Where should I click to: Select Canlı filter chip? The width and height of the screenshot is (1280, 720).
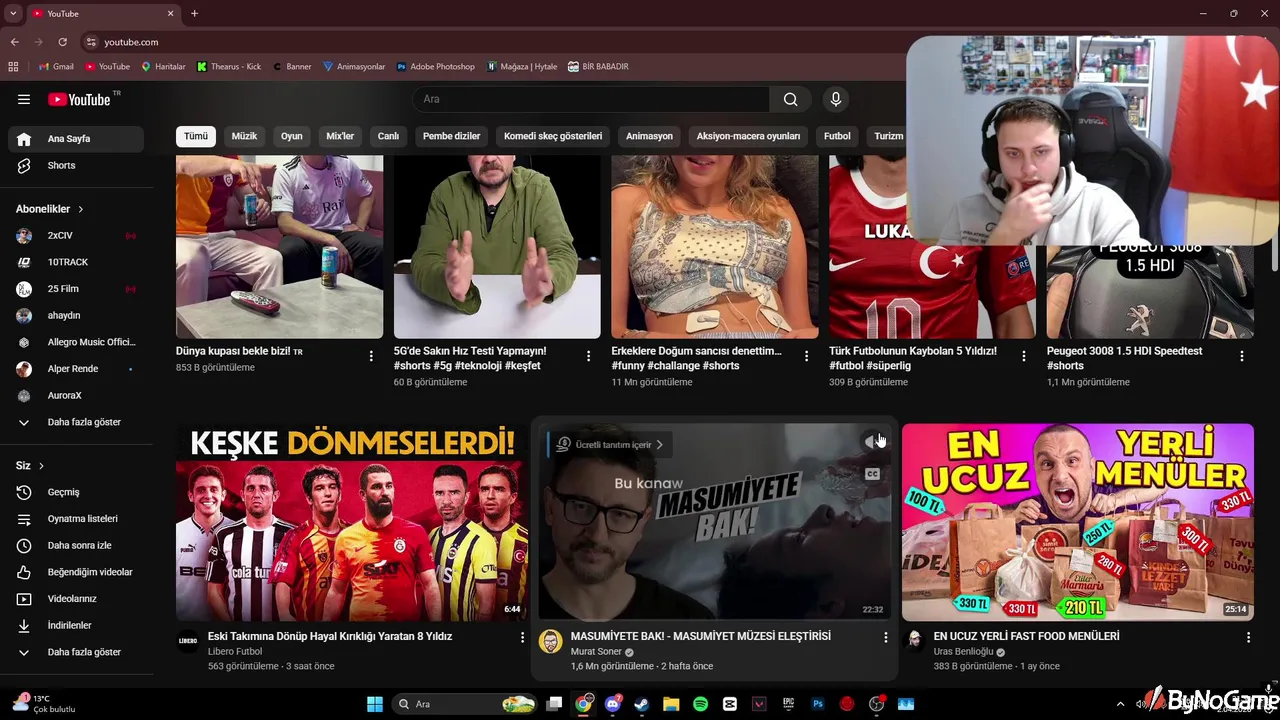(388, 136)
